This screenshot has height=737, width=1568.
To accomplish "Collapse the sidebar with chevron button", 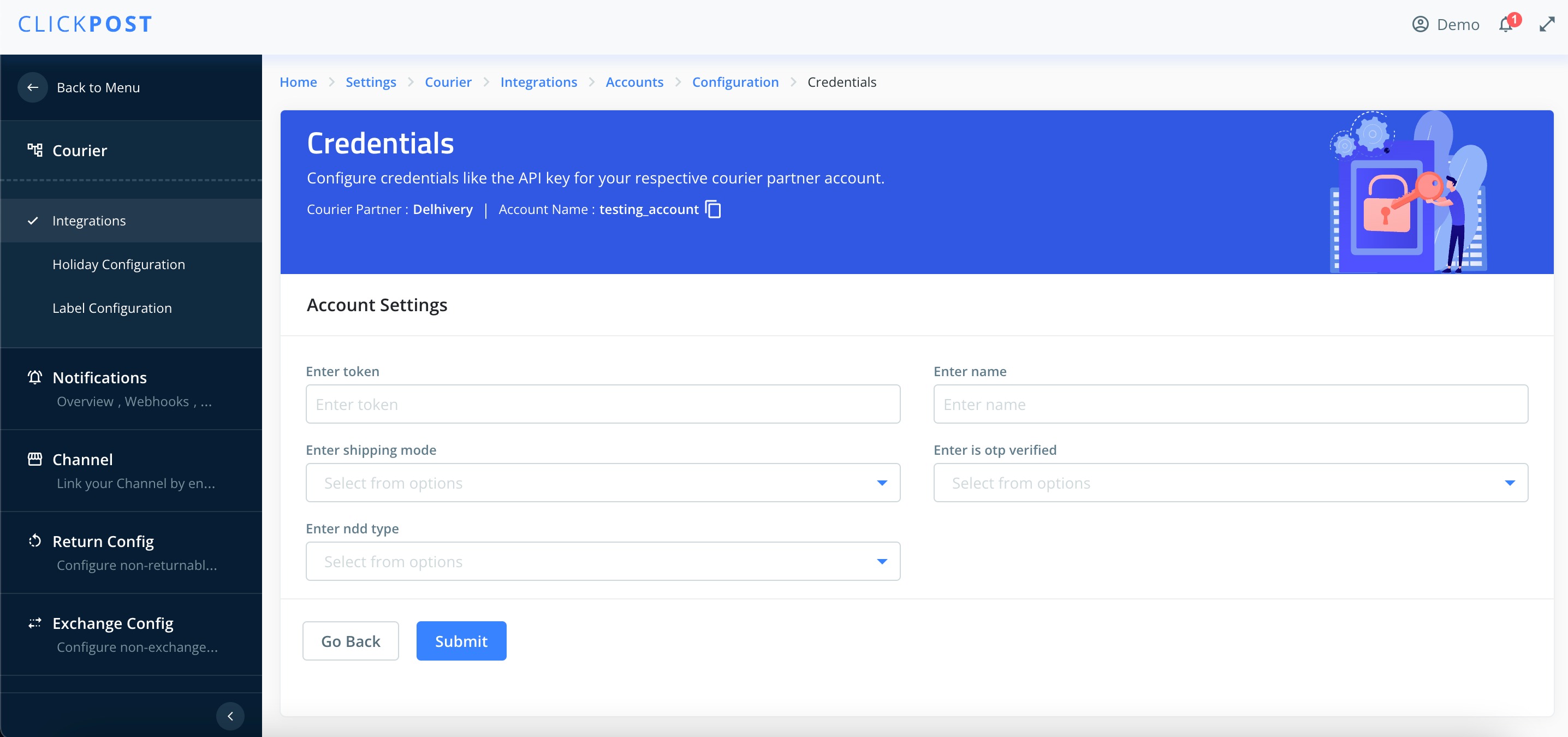I will 230,716.
